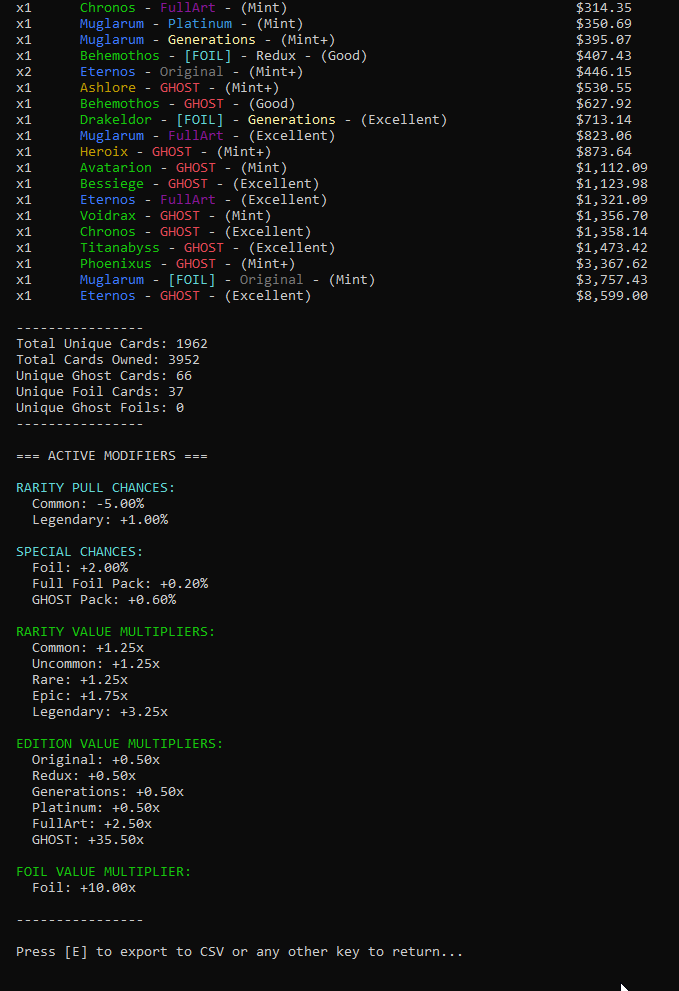
Task: Select the Titanabyss GHOST card line
Action: click(207, 248)
